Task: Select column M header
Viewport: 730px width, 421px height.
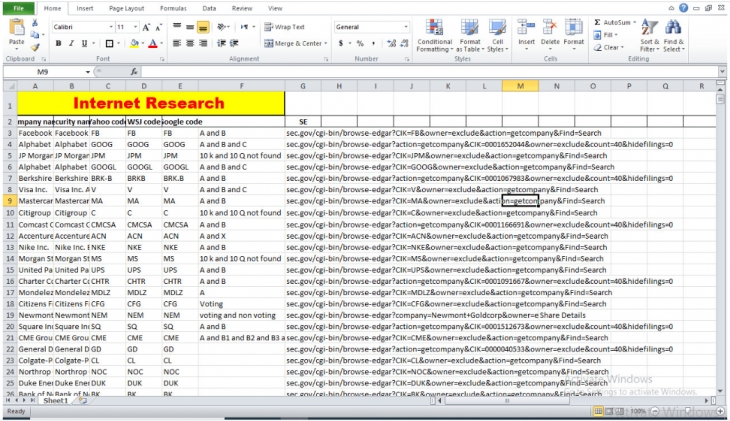Action: [520, 86]
